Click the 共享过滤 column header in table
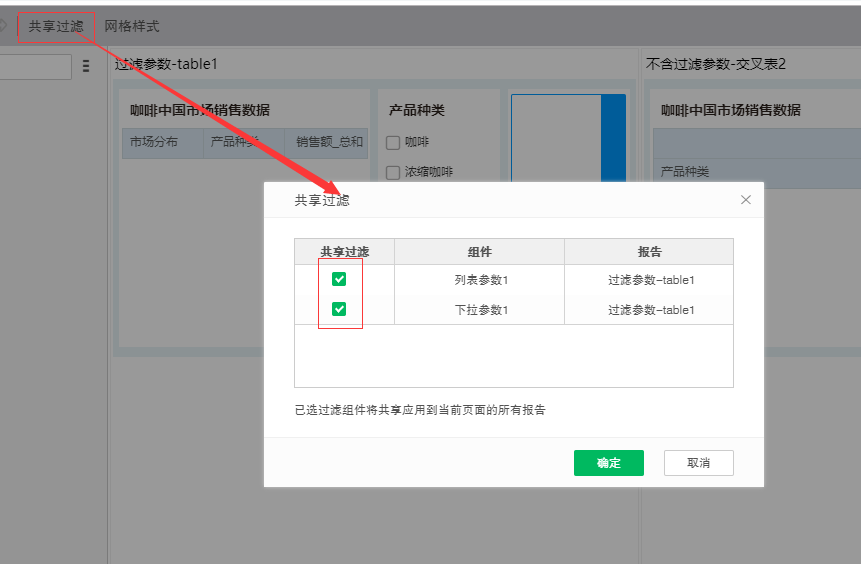 [344, 252]
